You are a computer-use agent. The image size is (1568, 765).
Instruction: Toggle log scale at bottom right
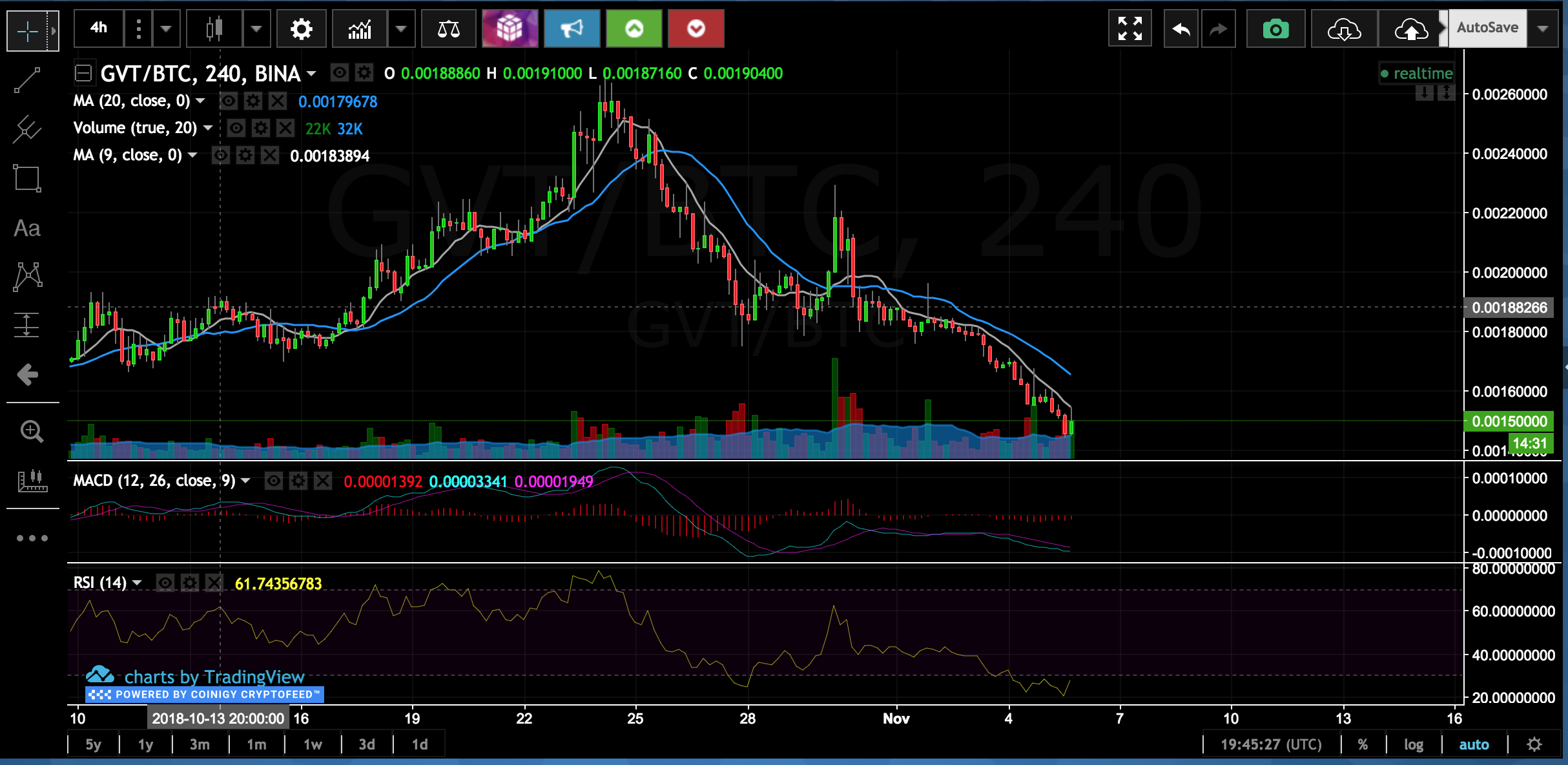[1413, 744]
